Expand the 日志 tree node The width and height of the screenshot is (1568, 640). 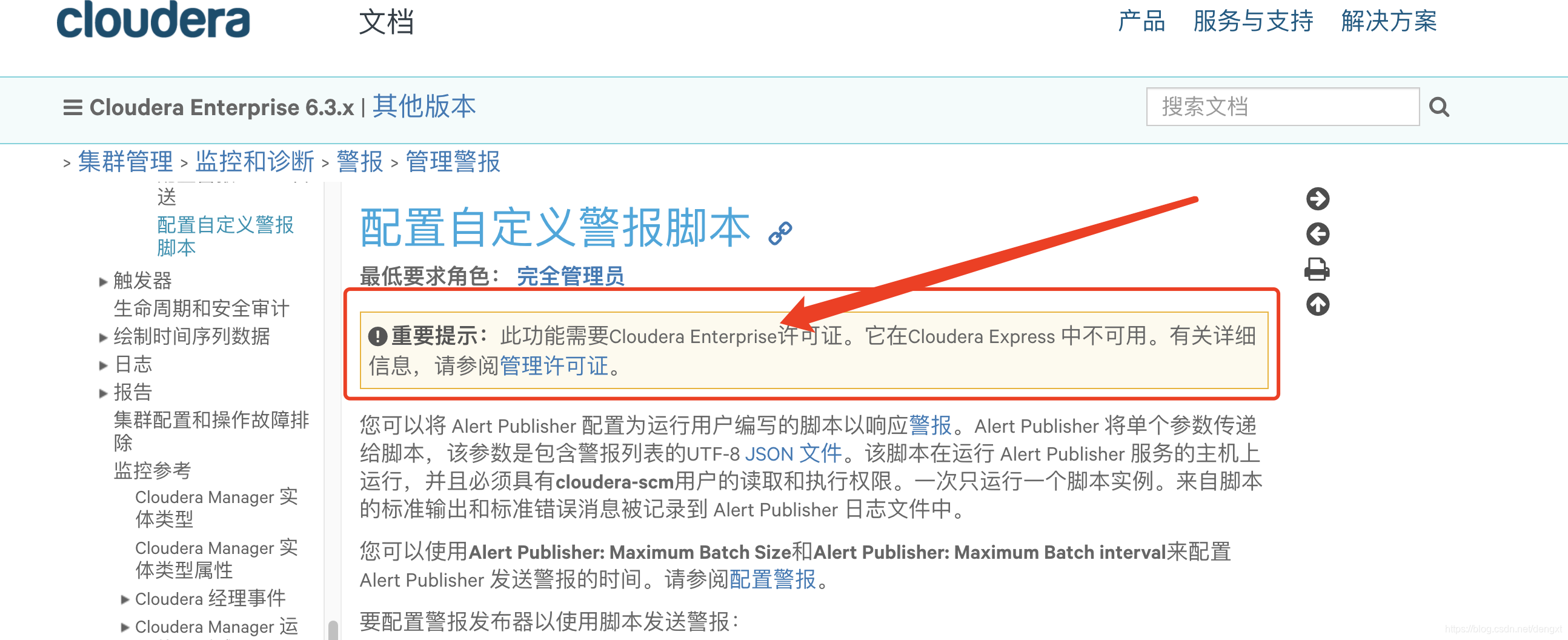pos(103,365)
